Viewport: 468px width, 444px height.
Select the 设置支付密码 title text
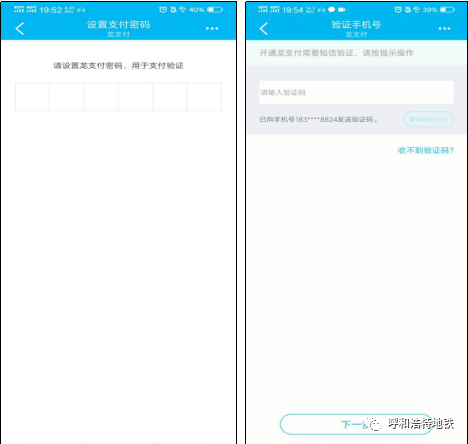click(x=118, y=25)
